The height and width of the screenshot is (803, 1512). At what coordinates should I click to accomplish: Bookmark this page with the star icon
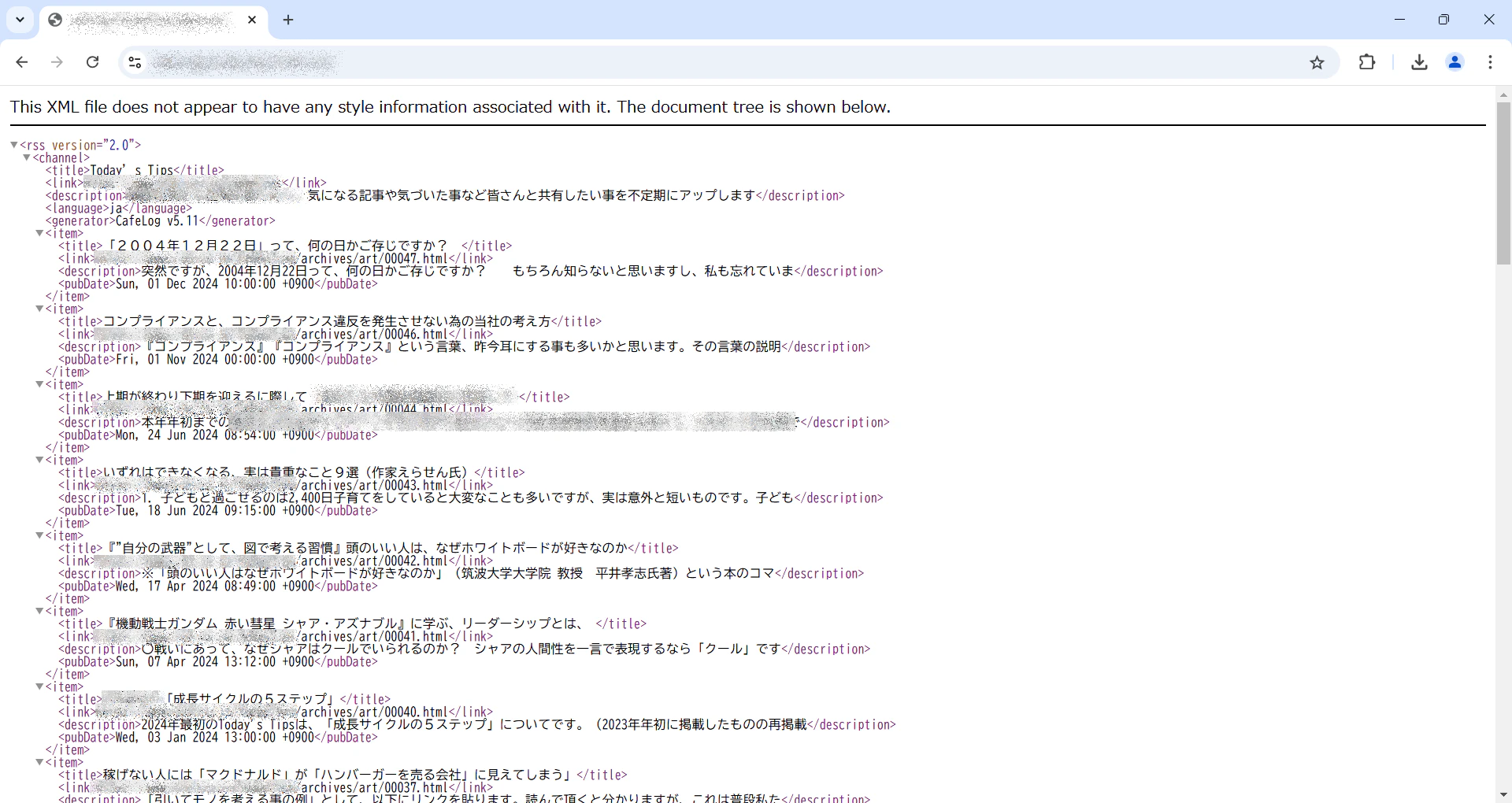pos(1317,62)
